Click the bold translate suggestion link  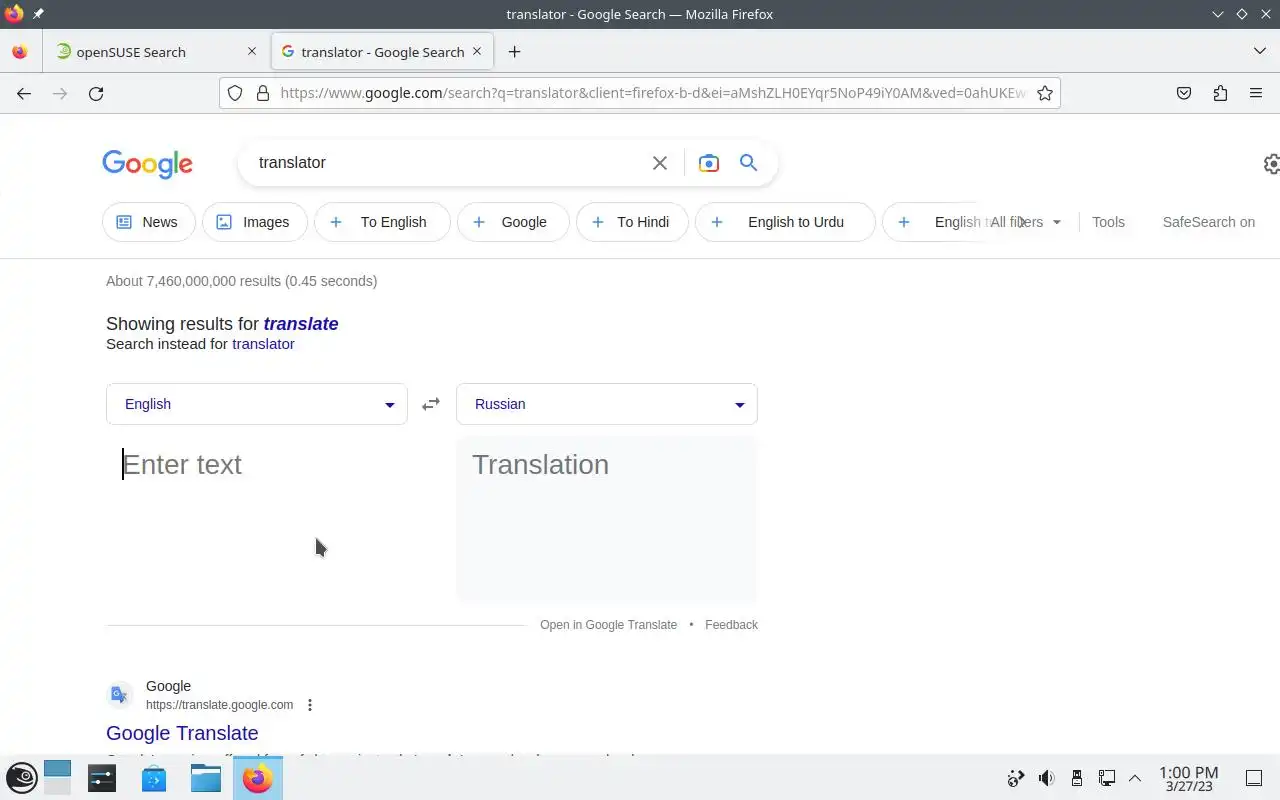301,324
